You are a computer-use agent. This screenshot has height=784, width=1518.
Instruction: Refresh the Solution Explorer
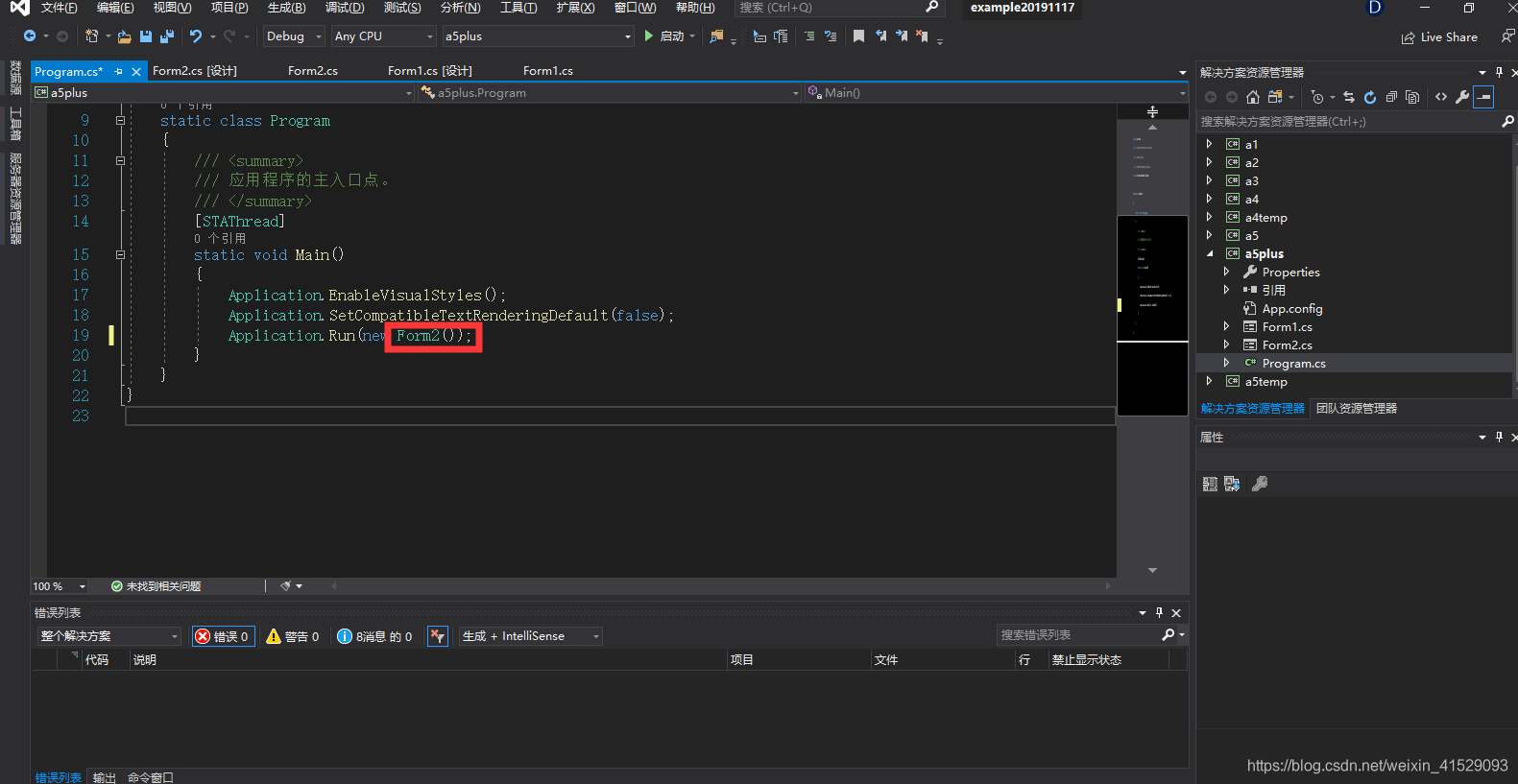point(1370,97)
